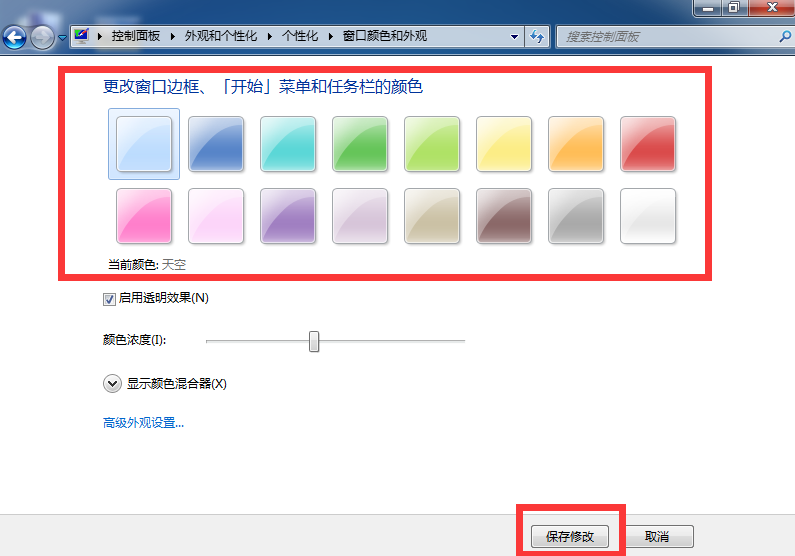Minimize the window
The width and height of the screenshot is (795, 556).
tap(708, 8)
